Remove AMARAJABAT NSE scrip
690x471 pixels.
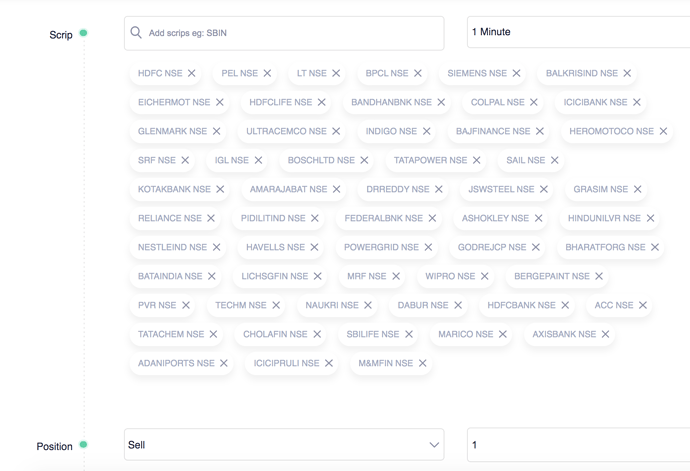(337, 189)
